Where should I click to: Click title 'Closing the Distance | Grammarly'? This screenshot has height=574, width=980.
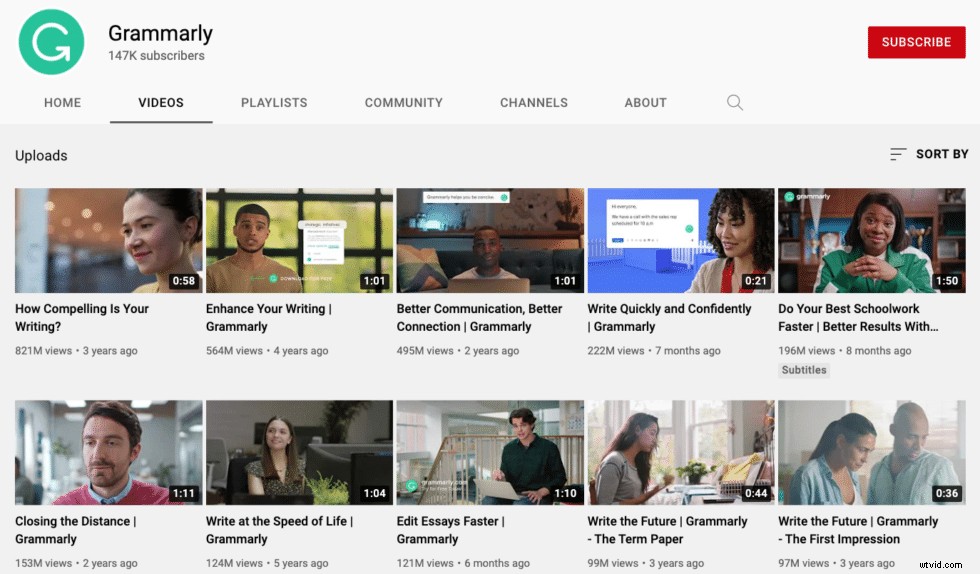[76, 530]
